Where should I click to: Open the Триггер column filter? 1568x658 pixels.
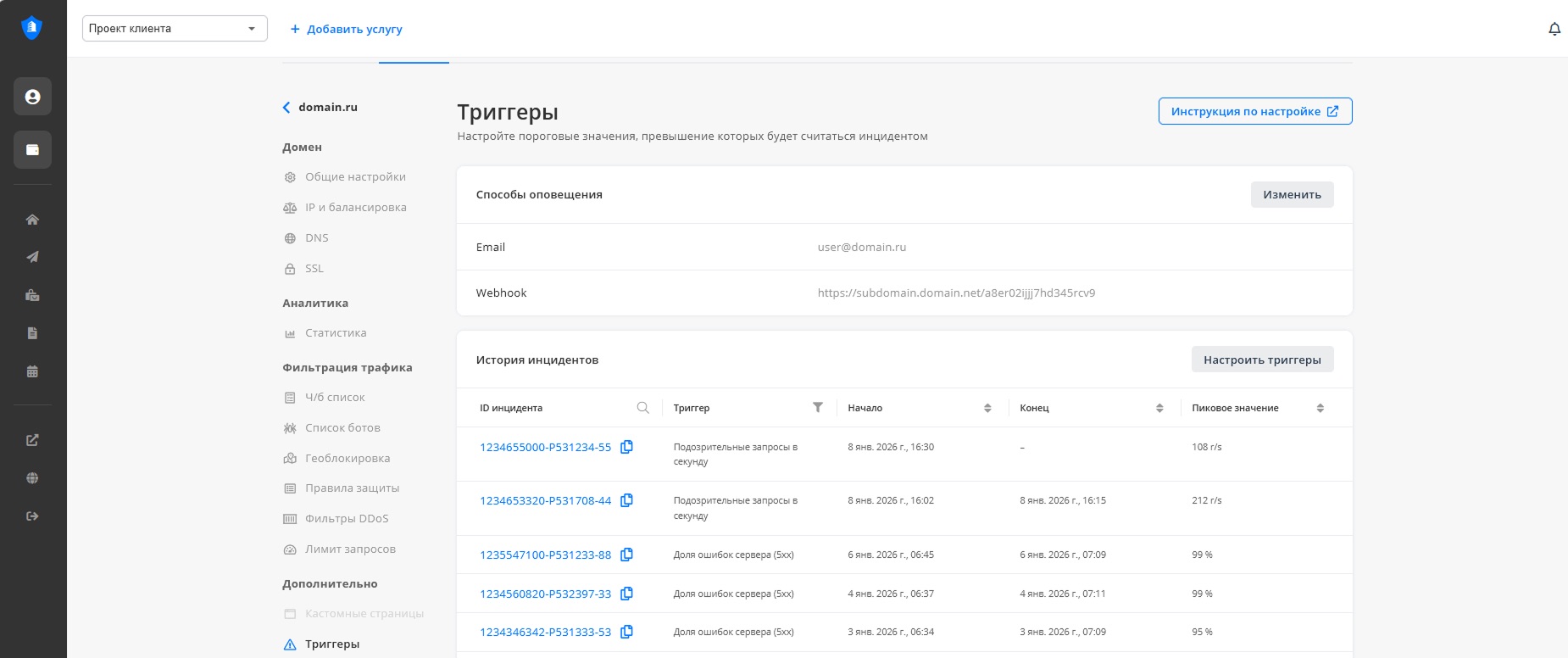[x=817, y=408]
